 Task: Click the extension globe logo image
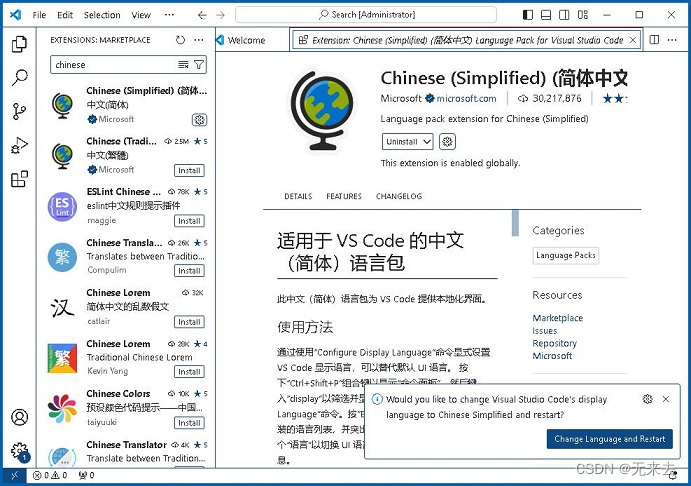click(x=323, y=110)
